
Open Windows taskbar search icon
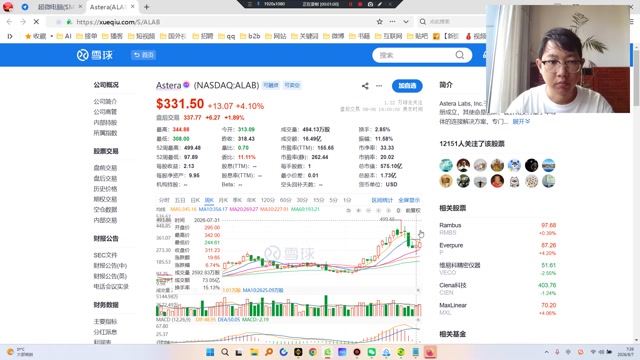click(225, 352)
